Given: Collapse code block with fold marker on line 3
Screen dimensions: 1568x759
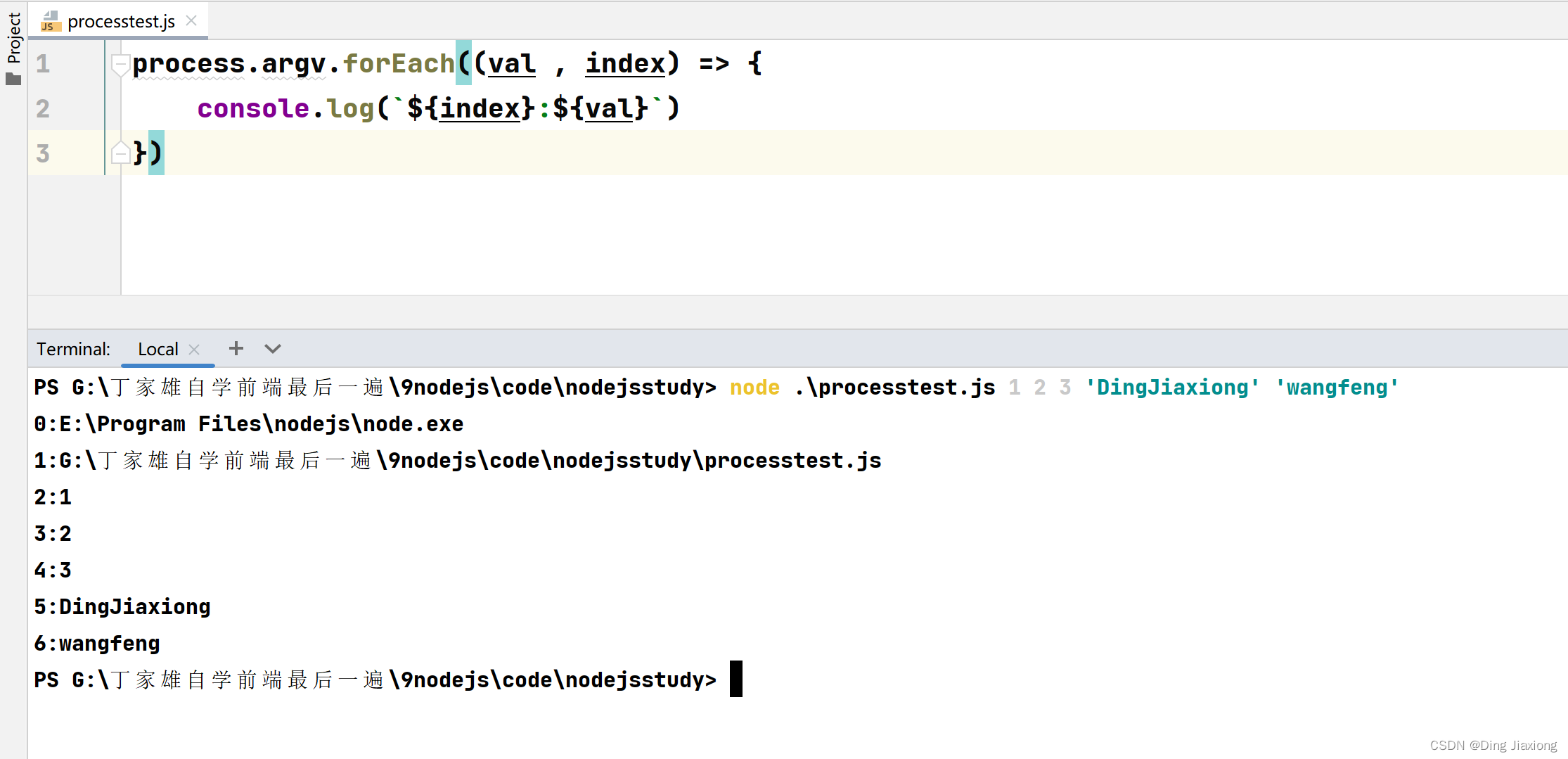Looking at the screenshot, I should pyautogui.click(x=120, y=151).
